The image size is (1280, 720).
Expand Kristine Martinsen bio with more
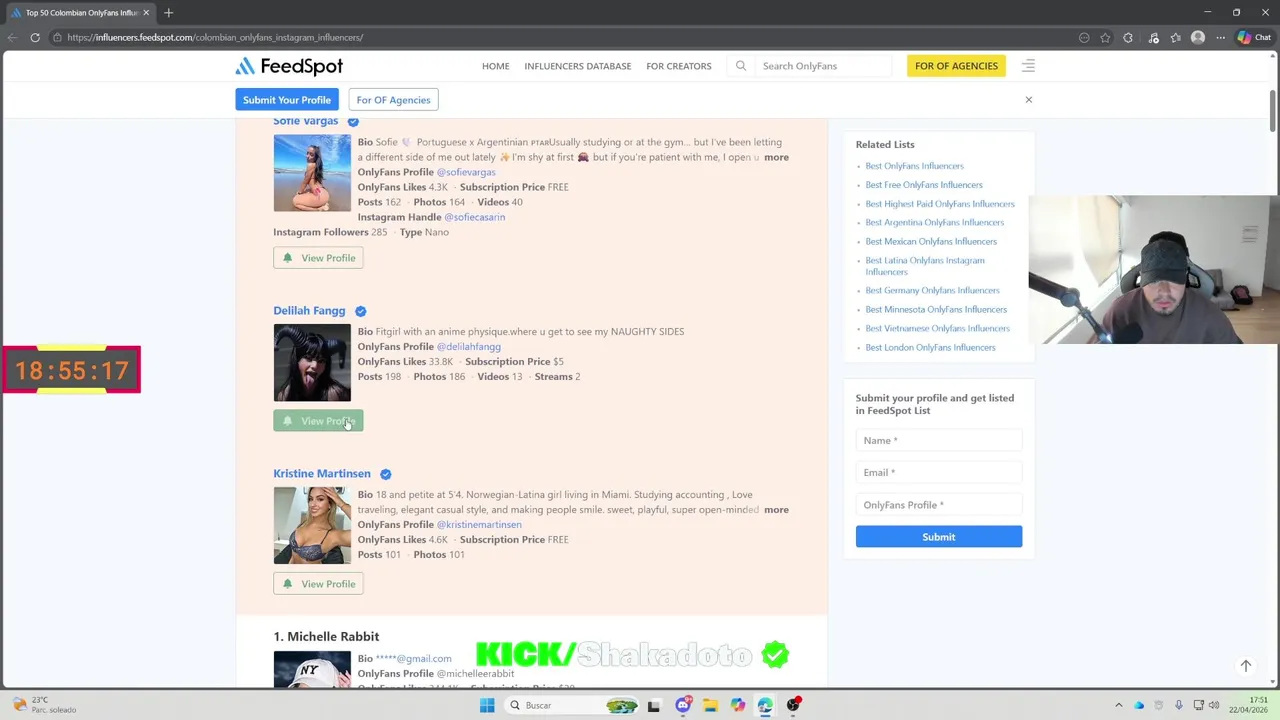click(x=776, y=510)
